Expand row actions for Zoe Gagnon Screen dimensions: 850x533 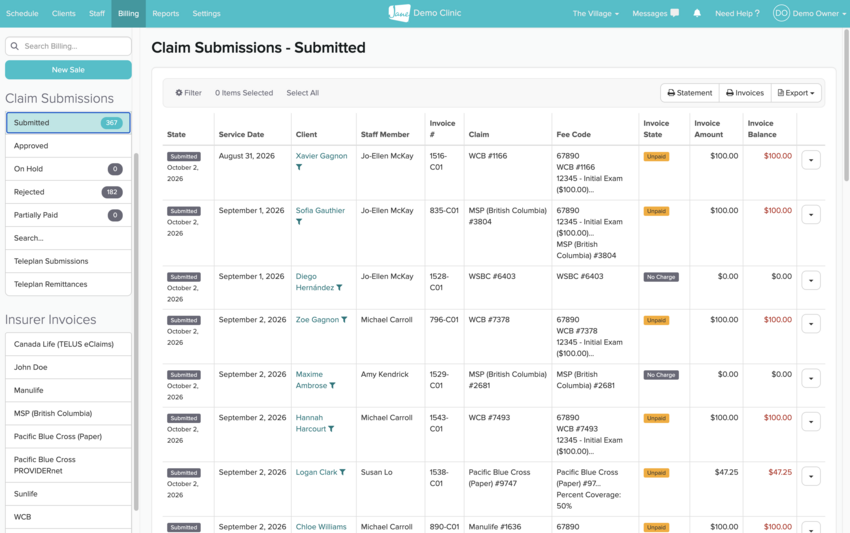click(811, 324)
